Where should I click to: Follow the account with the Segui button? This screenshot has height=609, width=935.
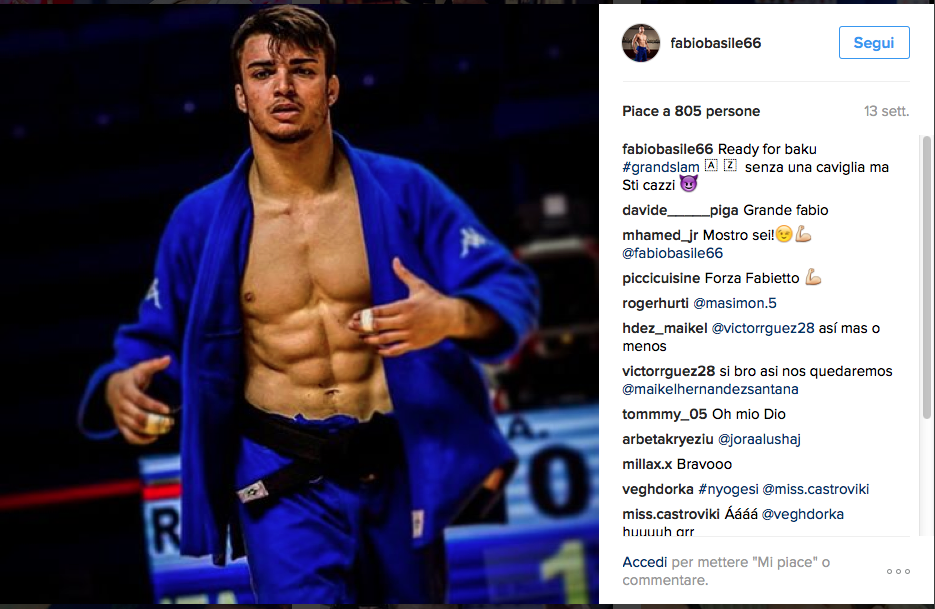pyautogui.click(x=874, y=42)
